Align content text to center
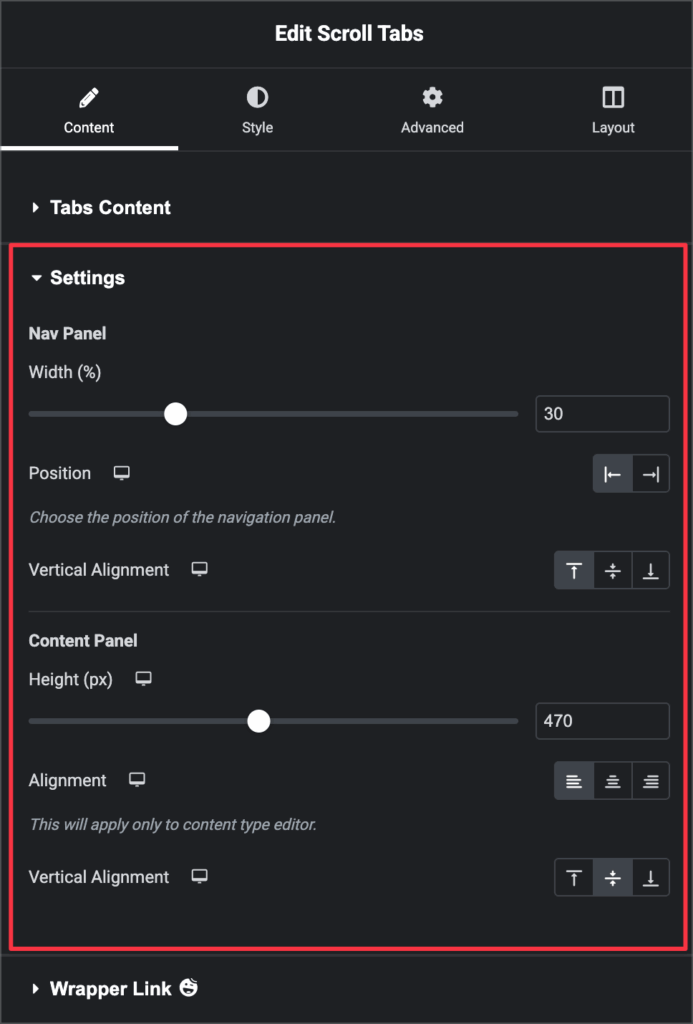 [613, 781]
